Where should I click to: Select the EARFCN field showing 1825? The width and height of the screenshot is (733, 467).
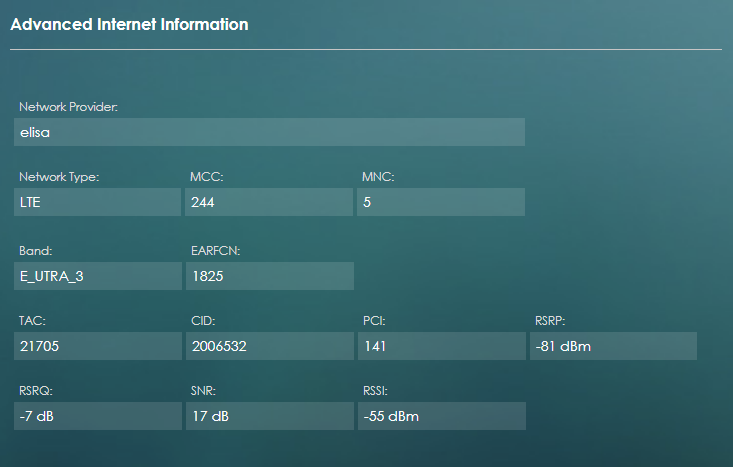(x=269, y=276)
